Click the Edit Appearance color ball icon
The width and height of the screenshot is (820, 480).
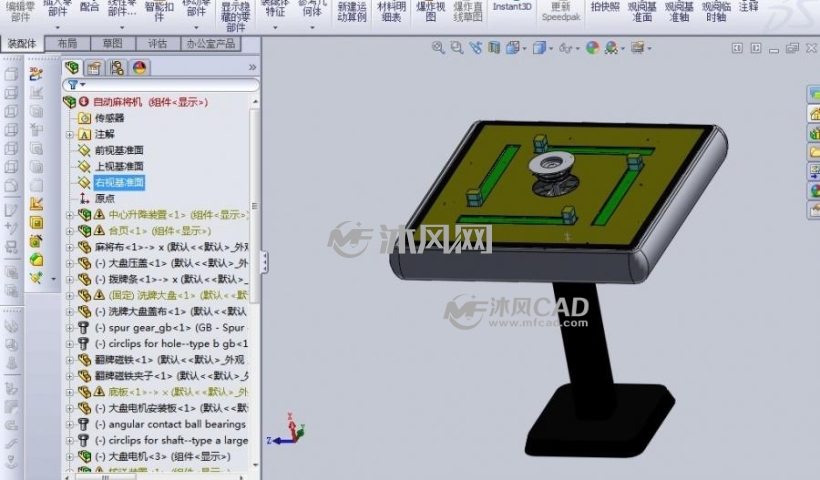(x=593, y=48)
